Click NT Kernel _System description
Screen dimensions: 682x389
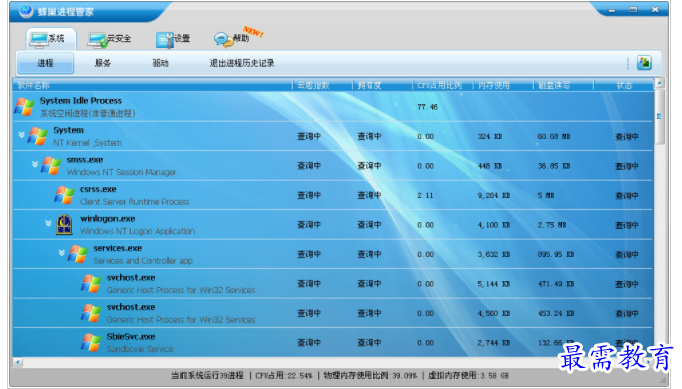pyautogui.click(x=87, y=143)
